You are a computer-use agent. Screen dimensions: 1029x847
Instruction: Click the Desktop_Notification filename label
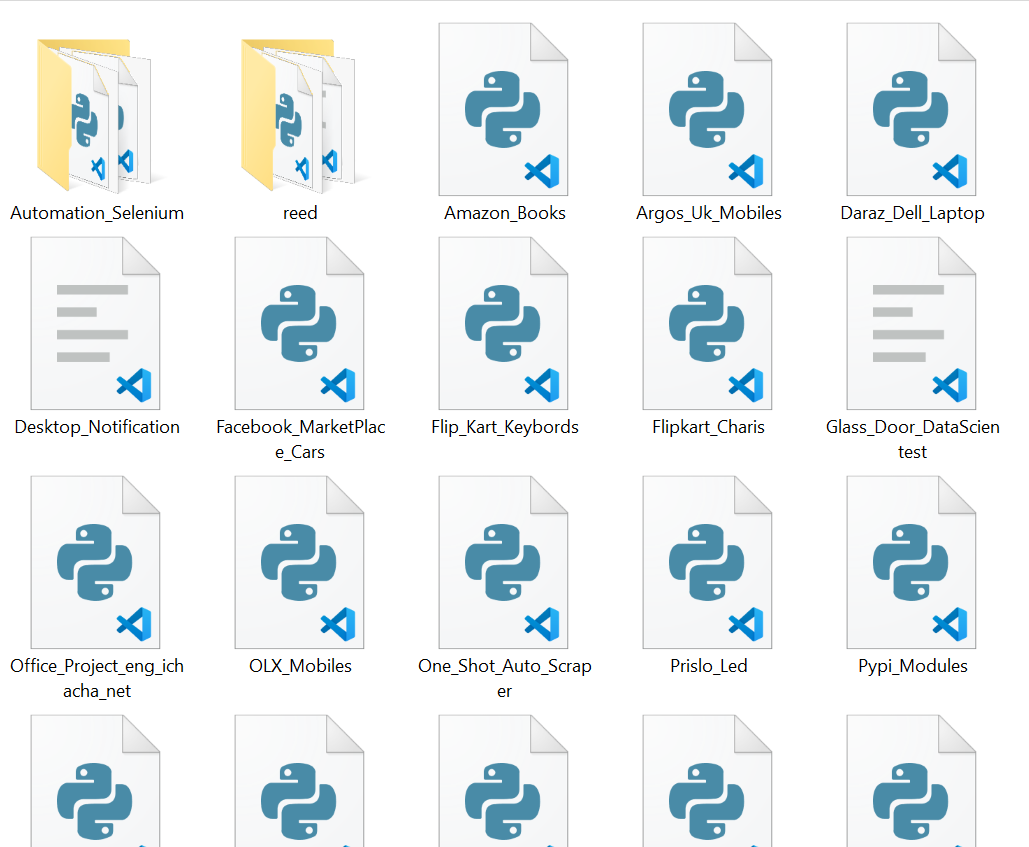click(97, 427)
